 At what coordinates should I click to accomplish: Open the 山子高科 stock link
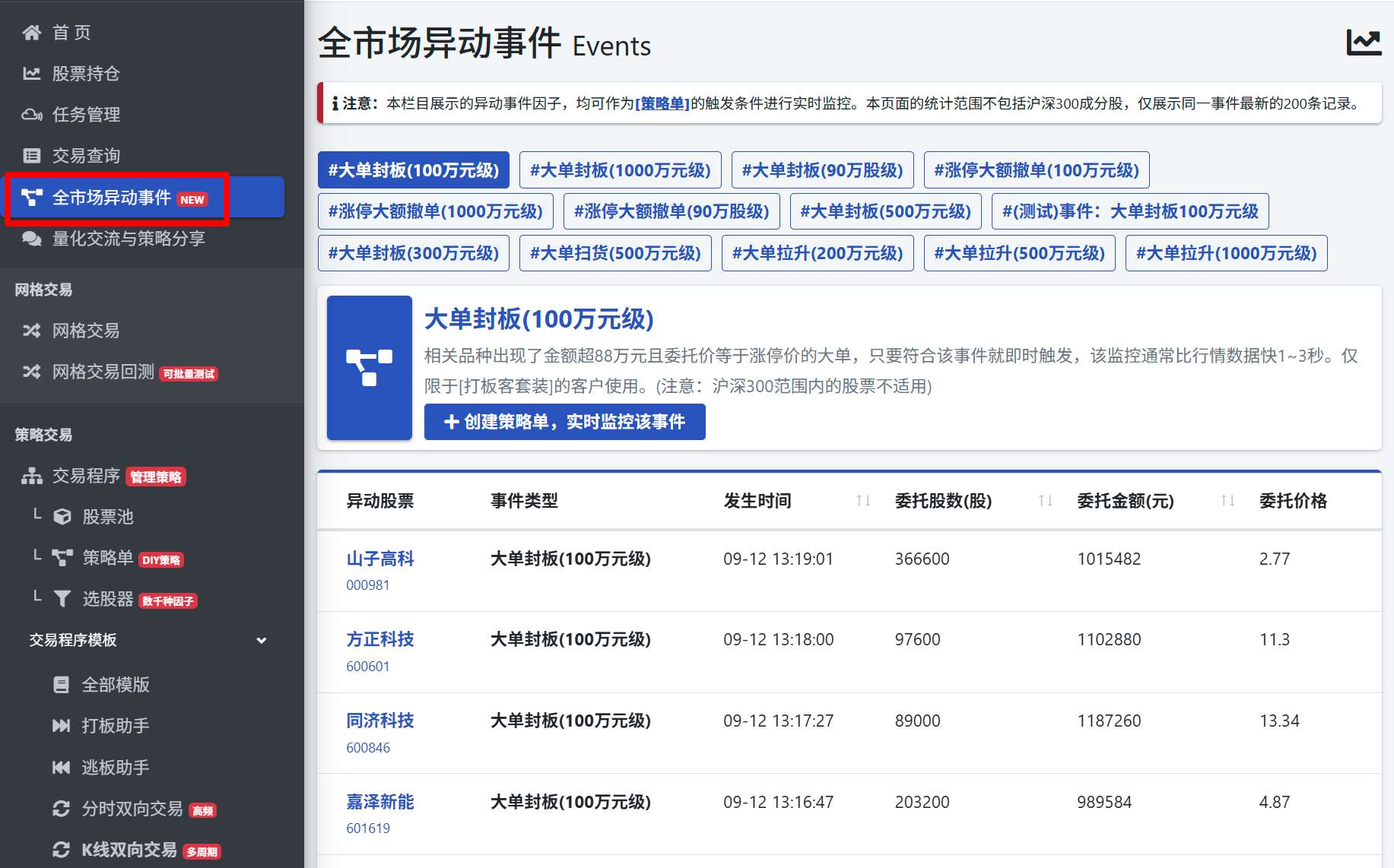(x=380, y=559)
